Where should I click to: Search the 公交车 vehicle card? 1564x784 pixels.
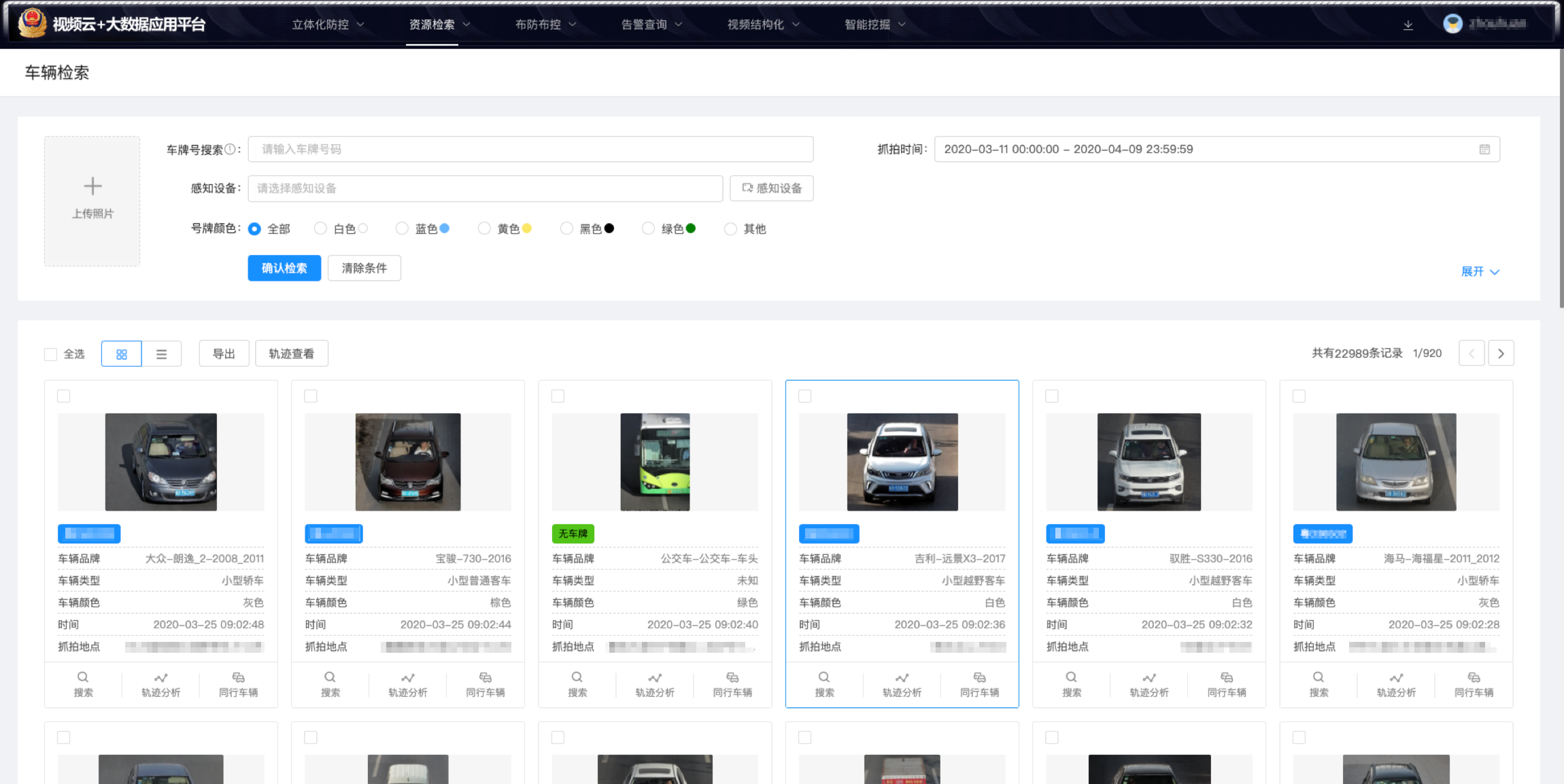pyautogui.click(x=577, y=684)
